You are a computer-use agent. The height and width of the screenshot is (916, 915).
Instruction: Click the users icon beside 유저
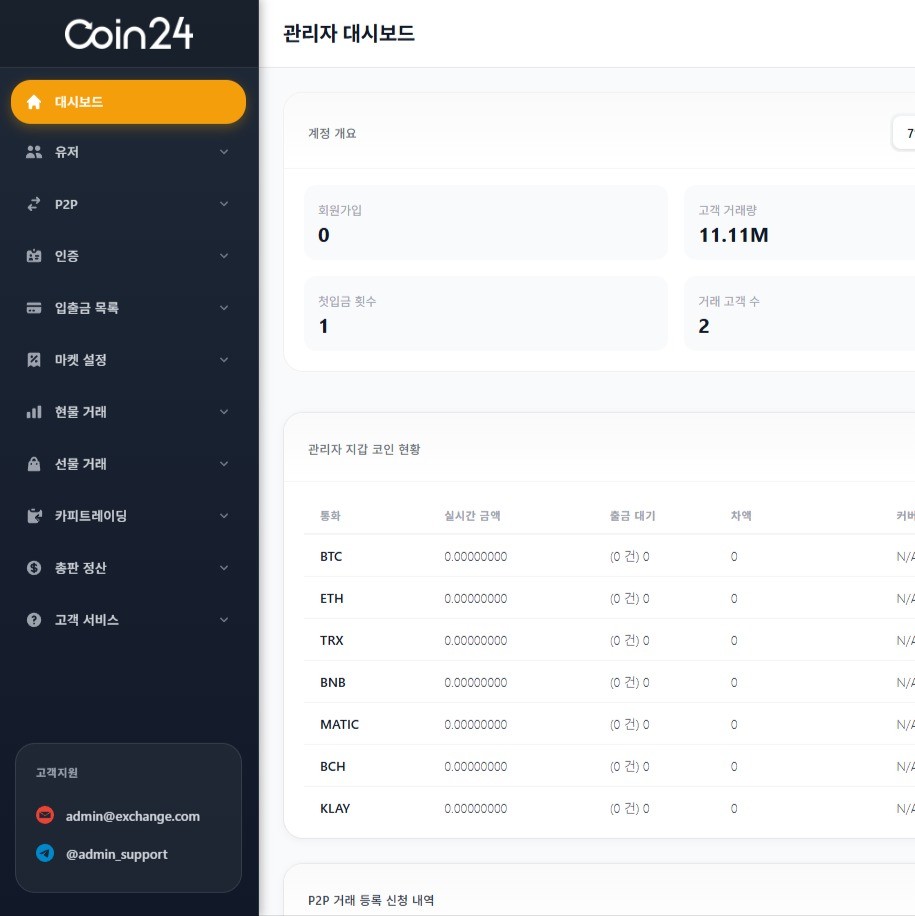pyautogui.click(x=34, y=152)
